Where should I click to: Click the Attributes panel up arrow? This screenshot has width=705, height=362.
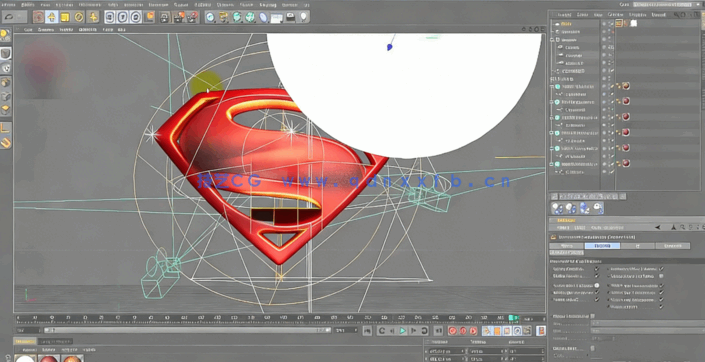pyautogui.click(x=674, y=228)
